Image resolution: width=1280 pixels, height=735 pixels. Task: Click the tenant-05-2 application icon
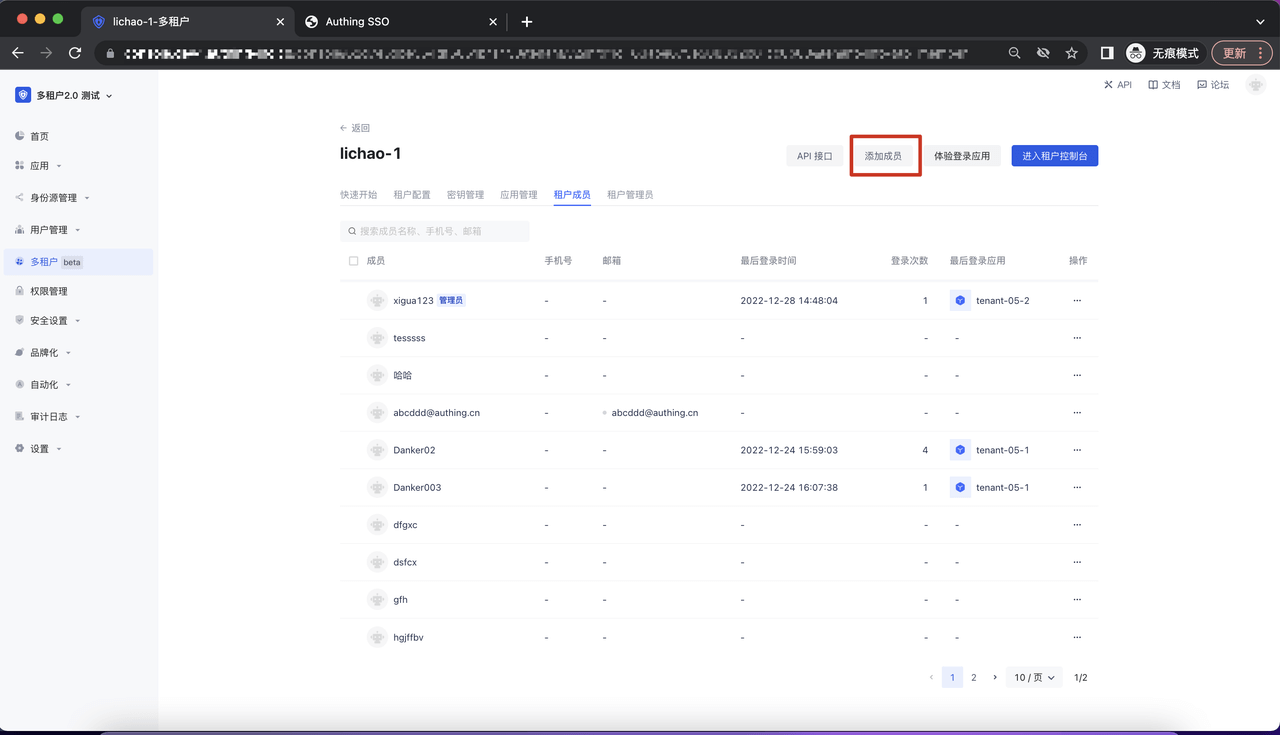[x=960, y=300]
